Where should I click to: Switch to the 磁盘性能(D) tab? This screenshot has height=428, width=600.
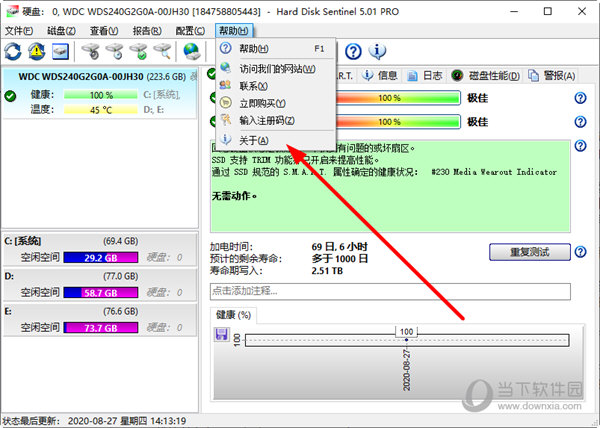[485, 76]
